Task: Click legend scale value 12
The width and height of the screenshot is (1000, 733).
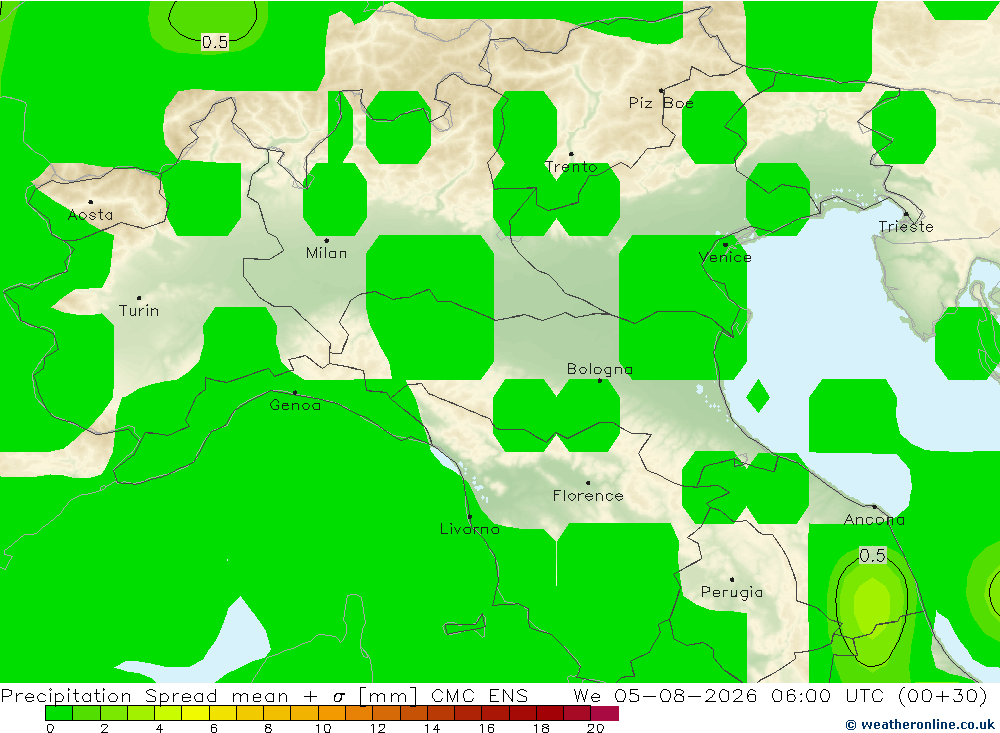Action: pyautogui.click(x=378, y=728)
